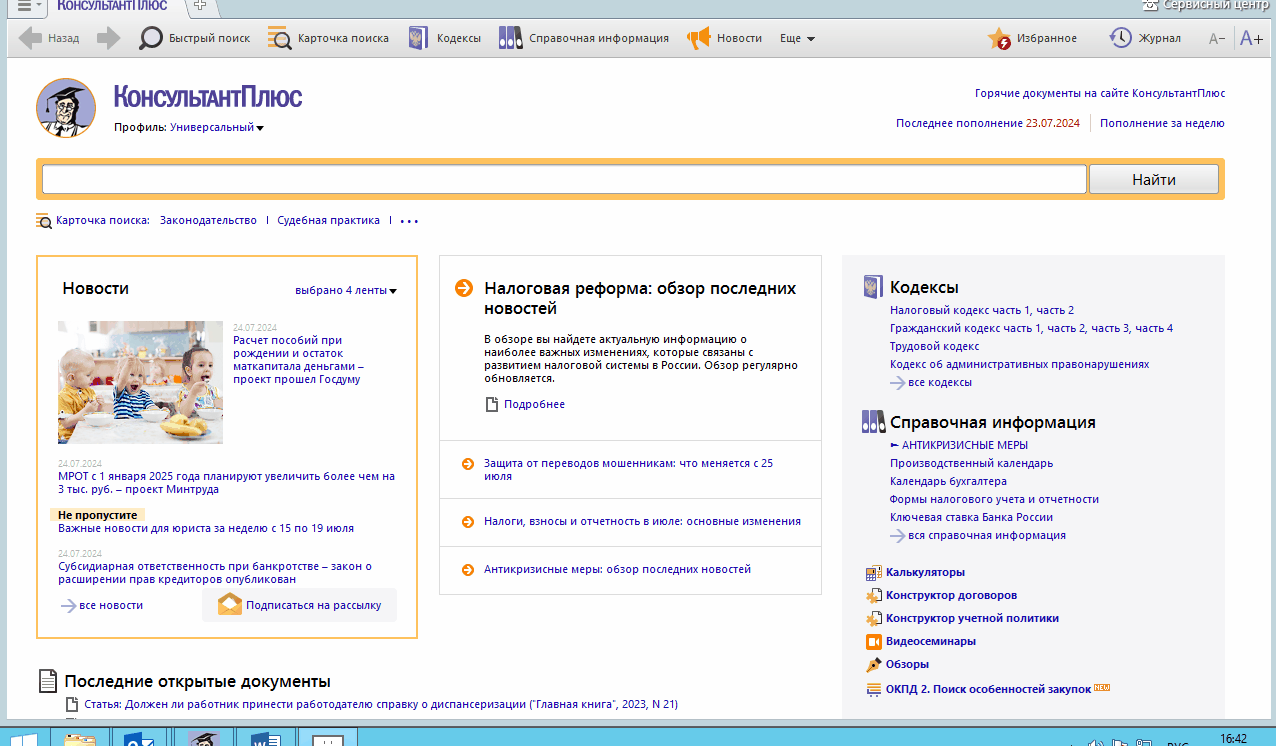
Task: Increase font size with A+
Action: [1251, 39]
